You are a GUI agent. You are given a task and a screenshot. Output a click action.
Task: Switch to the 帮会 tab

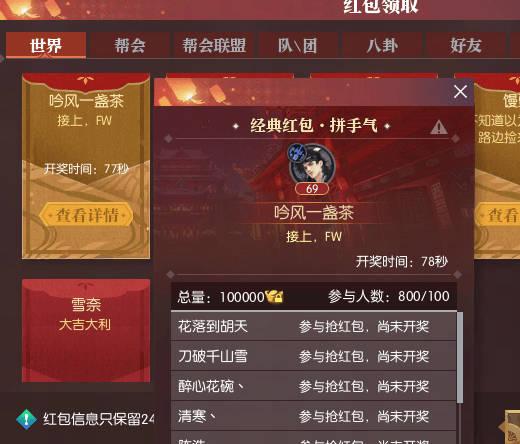pyautogui.click(x=130, y=45)
